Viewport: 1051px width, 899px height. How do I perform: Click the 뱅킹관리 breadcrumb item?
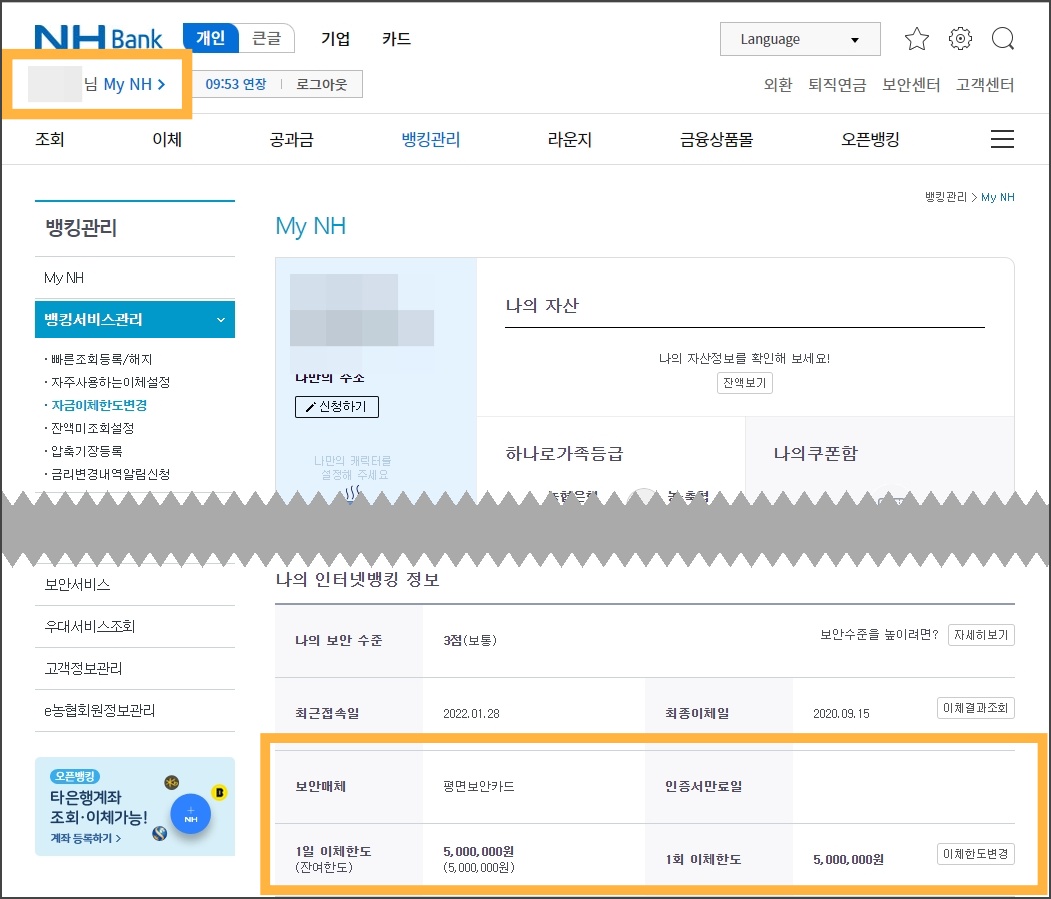946,197
